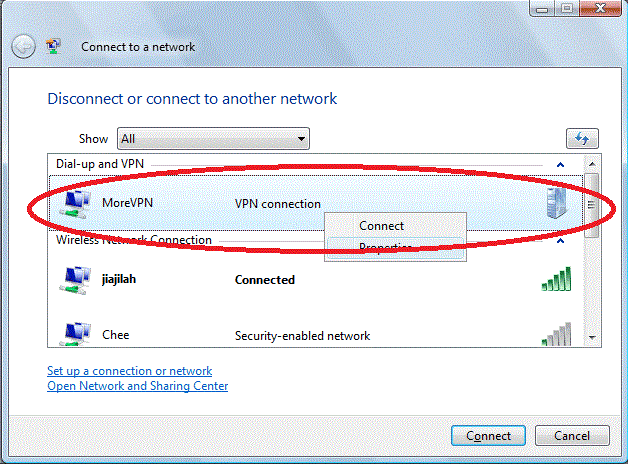The image size is (628, 464).
Task: Click the Chee signal strength bars
Action: click(556, 334)
